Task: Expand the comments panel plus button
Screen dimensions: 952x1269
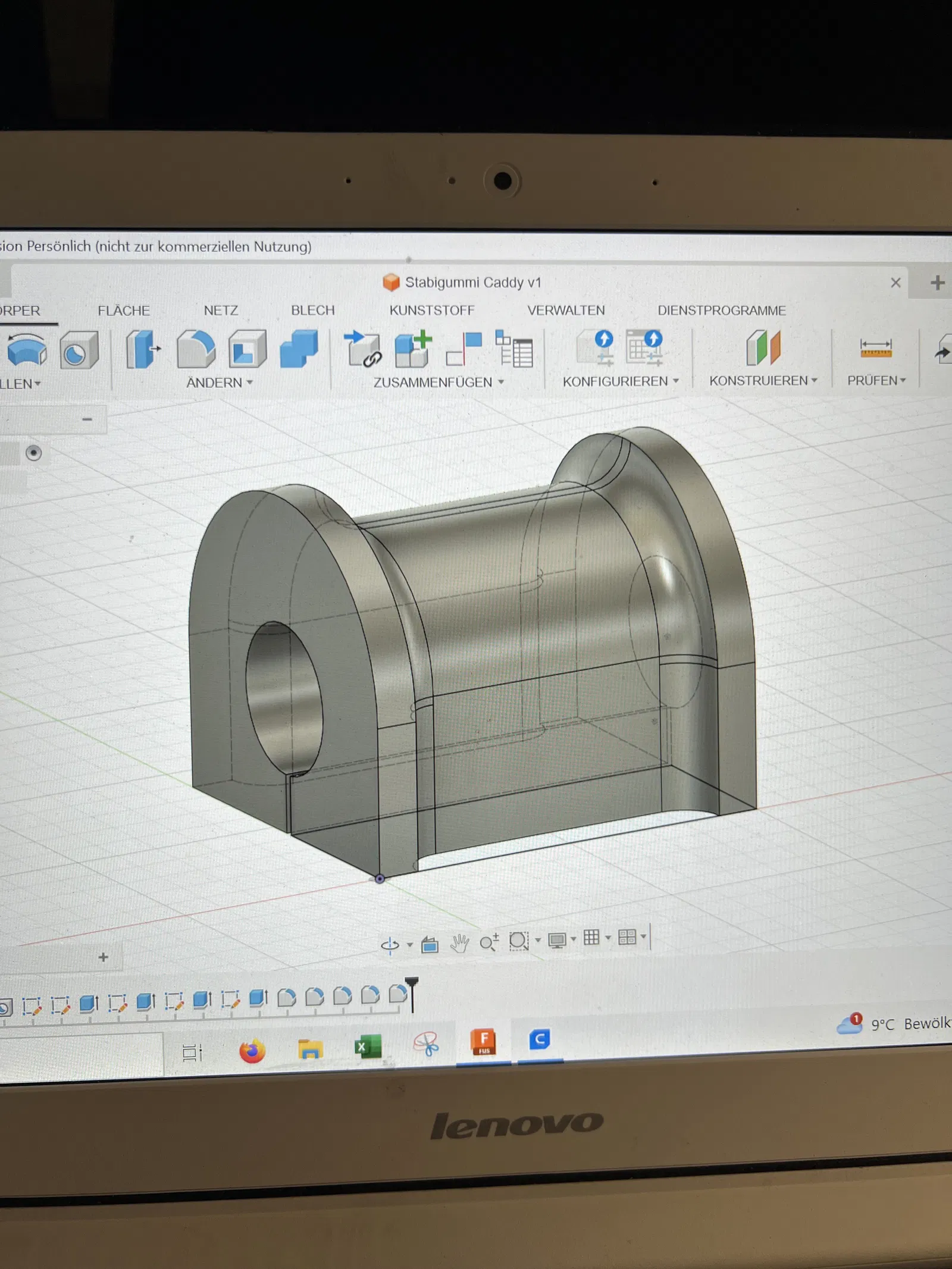Action: 103,957
